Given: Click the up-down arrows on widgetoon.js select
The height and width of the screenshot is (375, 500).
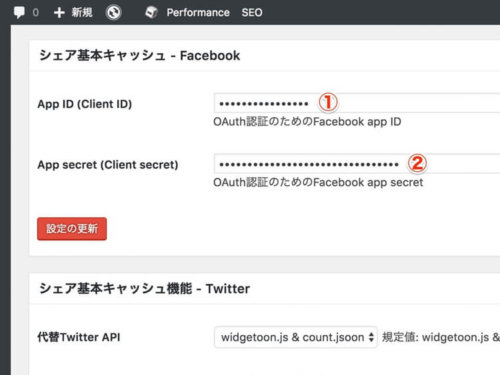Looking at the screenshot, I should click(371, 337).
